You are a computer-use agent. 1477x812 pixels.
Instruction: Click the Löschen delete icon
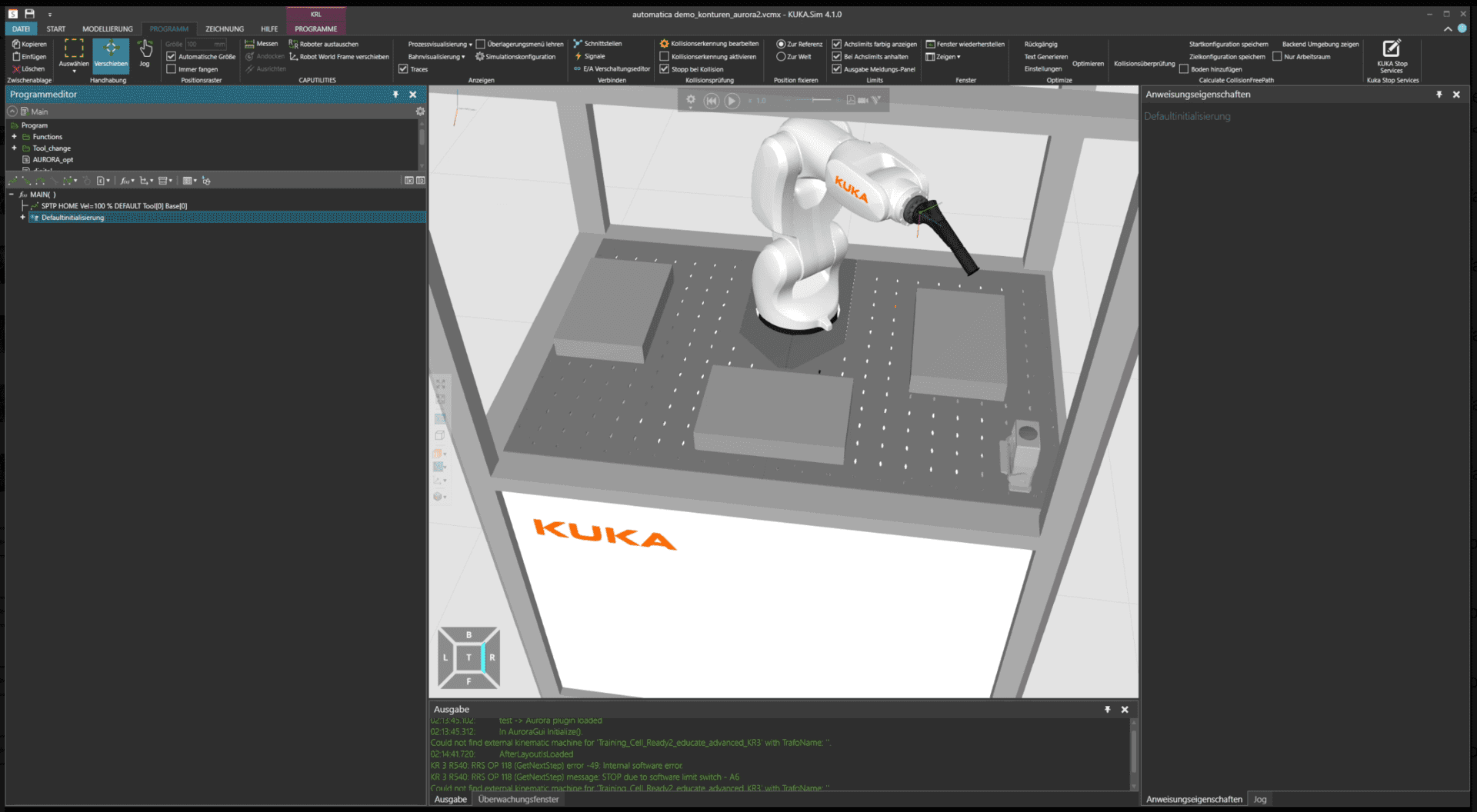16,68
